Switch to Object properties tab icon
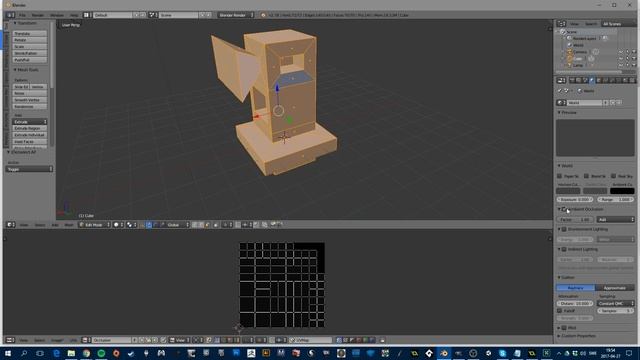Viewport: 640px width, 360px height. [x=599, y=80]
